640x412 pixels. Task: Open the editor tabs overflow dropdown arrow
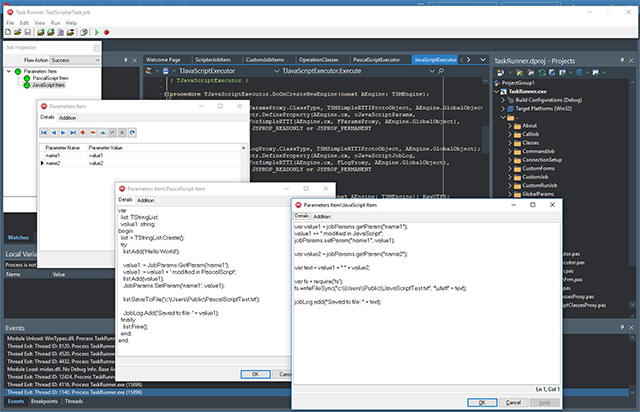coord(483,60)
